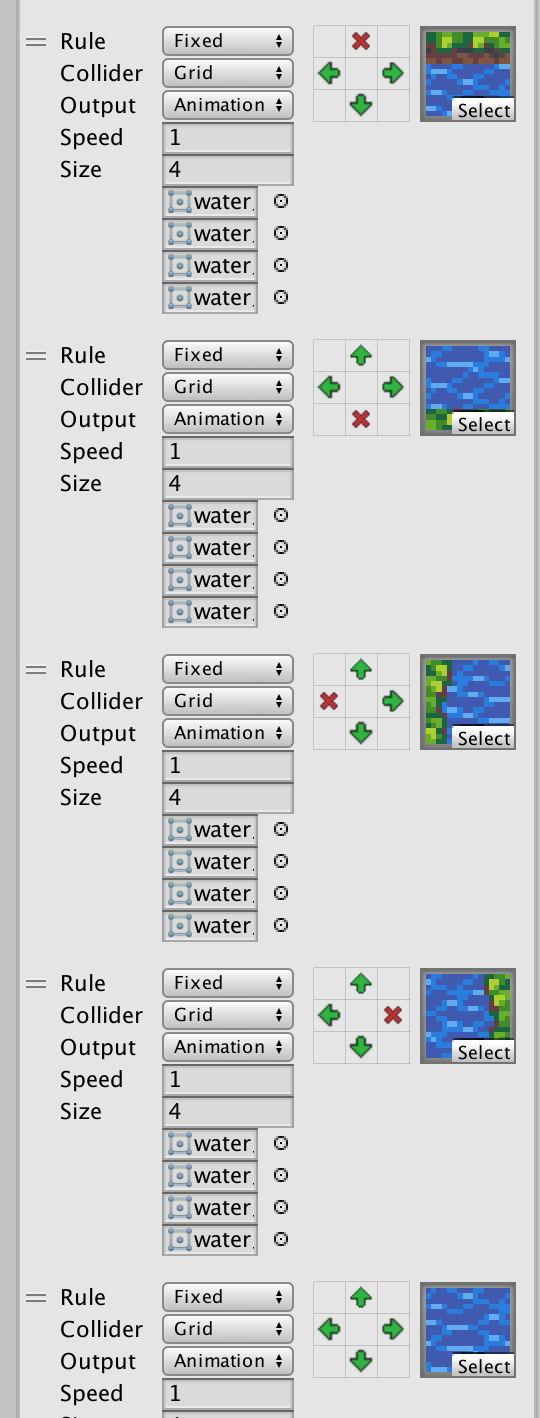Open the second rule's Grid collider dropdown
The height and width of the screenshot is (1418, 540).
coord(228,387)
